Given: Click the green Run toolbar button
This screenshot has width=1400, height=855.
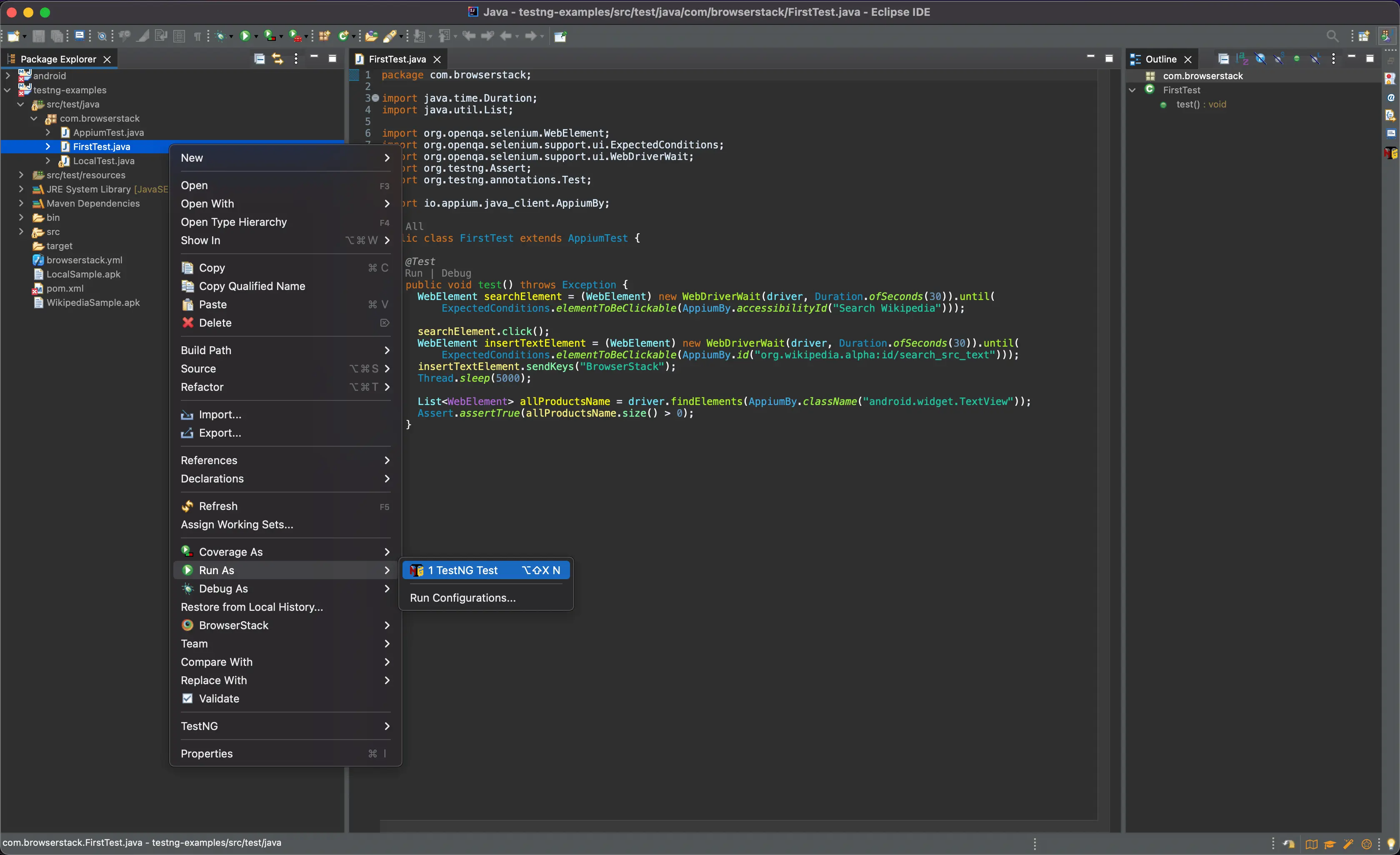Looking at the screenshot, I should [245, 36].
